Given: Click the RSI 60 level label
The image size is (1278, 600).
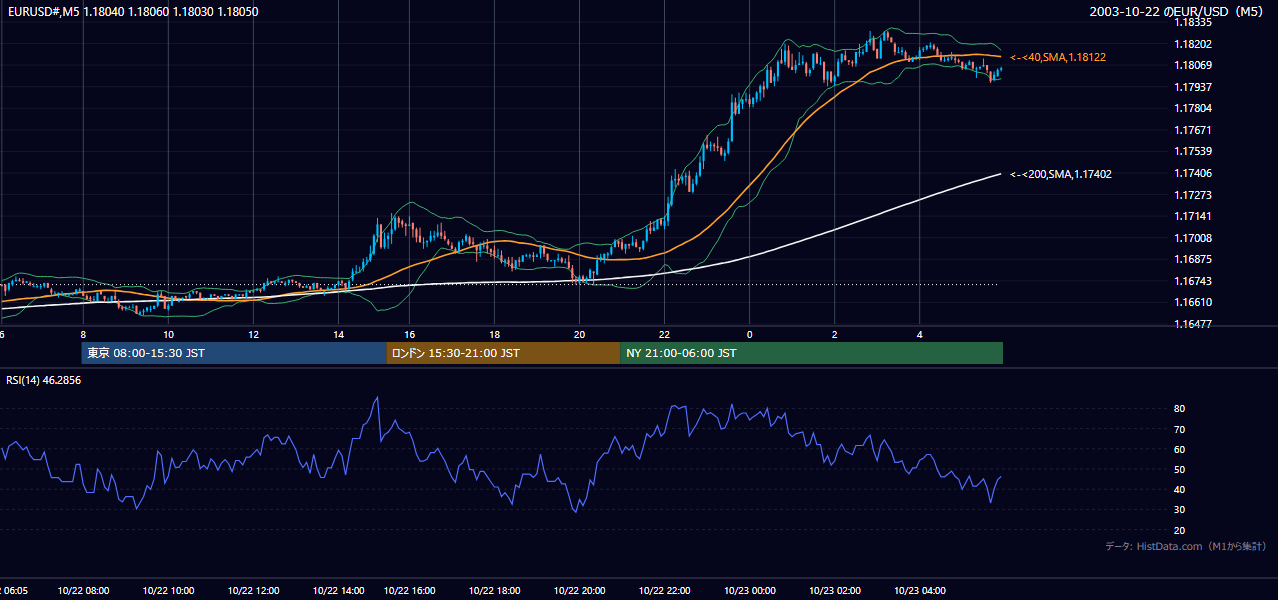Looking at the screenshot, I should pyautogui.click(x=1179, y=449).
